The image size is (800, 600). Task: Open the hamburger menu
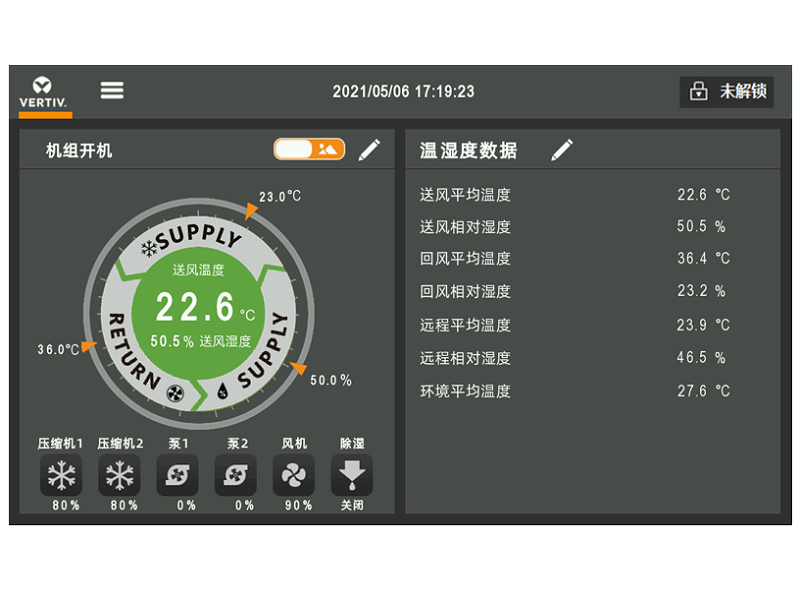[112, 90]
